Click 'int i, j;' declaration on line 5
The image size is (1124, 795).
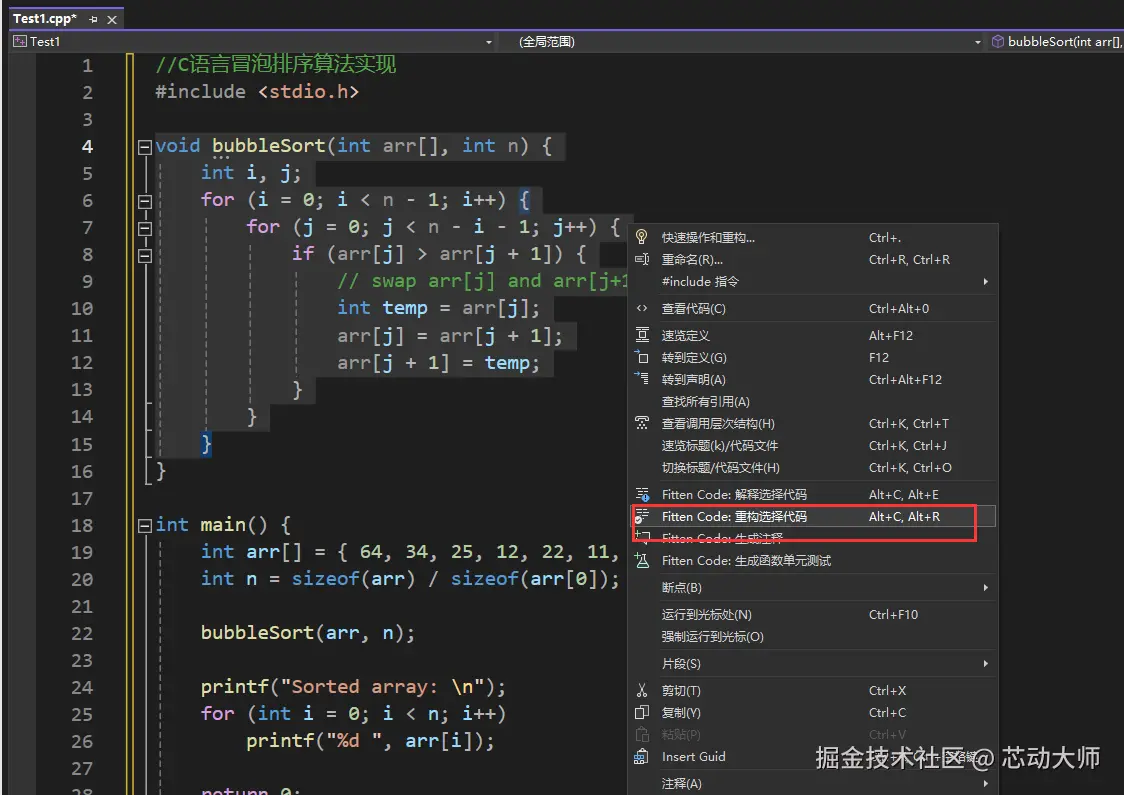(x=251, y=173)
